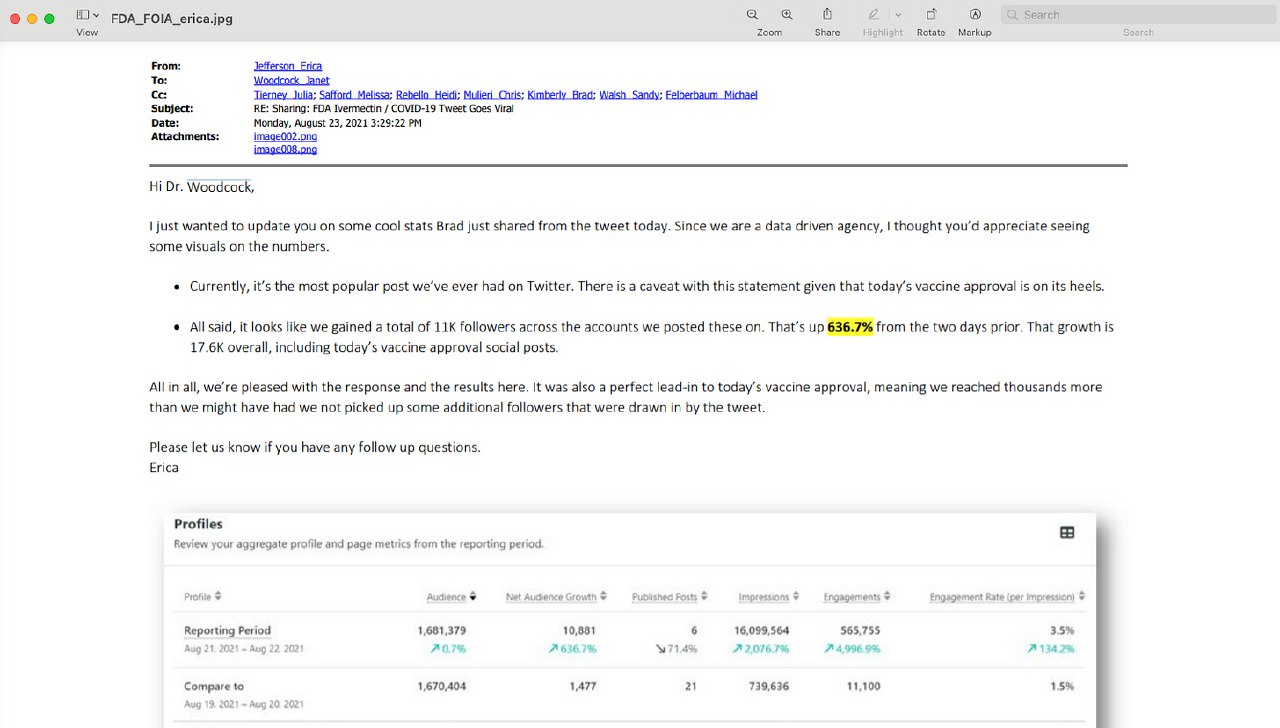This screenshot has width=1280, height=728.
Task: Click the 11,100 compare engagements value
Action: [x=863, y=686]
